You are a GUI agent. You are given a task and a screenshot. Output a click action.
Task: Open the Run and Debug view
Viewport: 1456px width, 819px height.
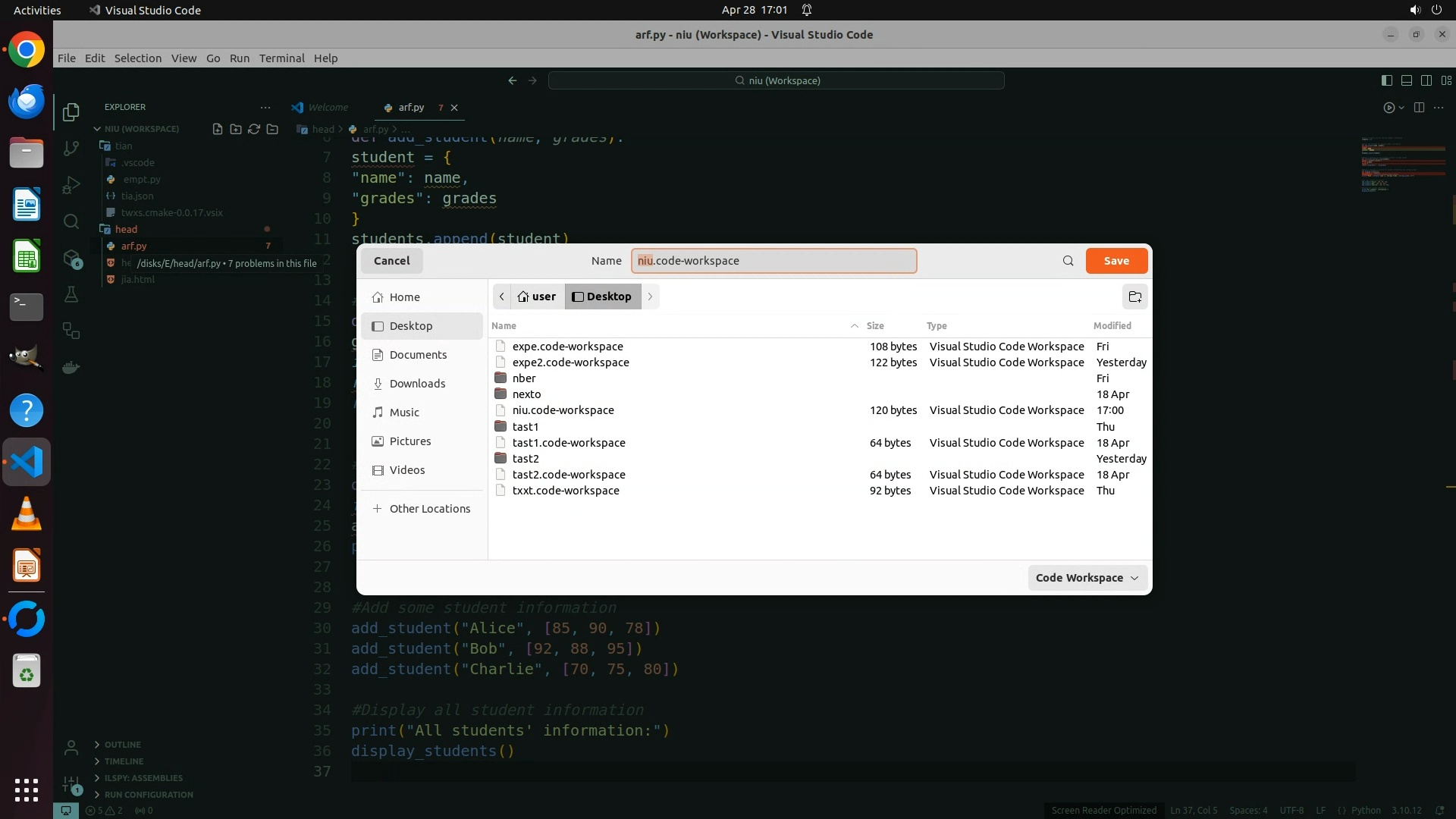pyautogui.click(x=71, y=185)
